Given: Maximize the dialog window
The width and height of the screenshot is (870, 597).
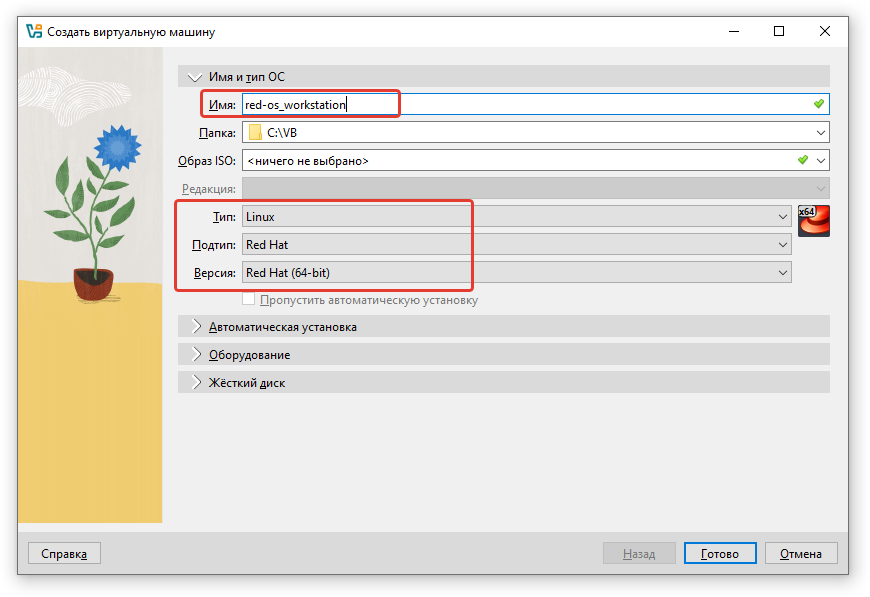Looking at the screenshot, I should [x=779, y=31].
